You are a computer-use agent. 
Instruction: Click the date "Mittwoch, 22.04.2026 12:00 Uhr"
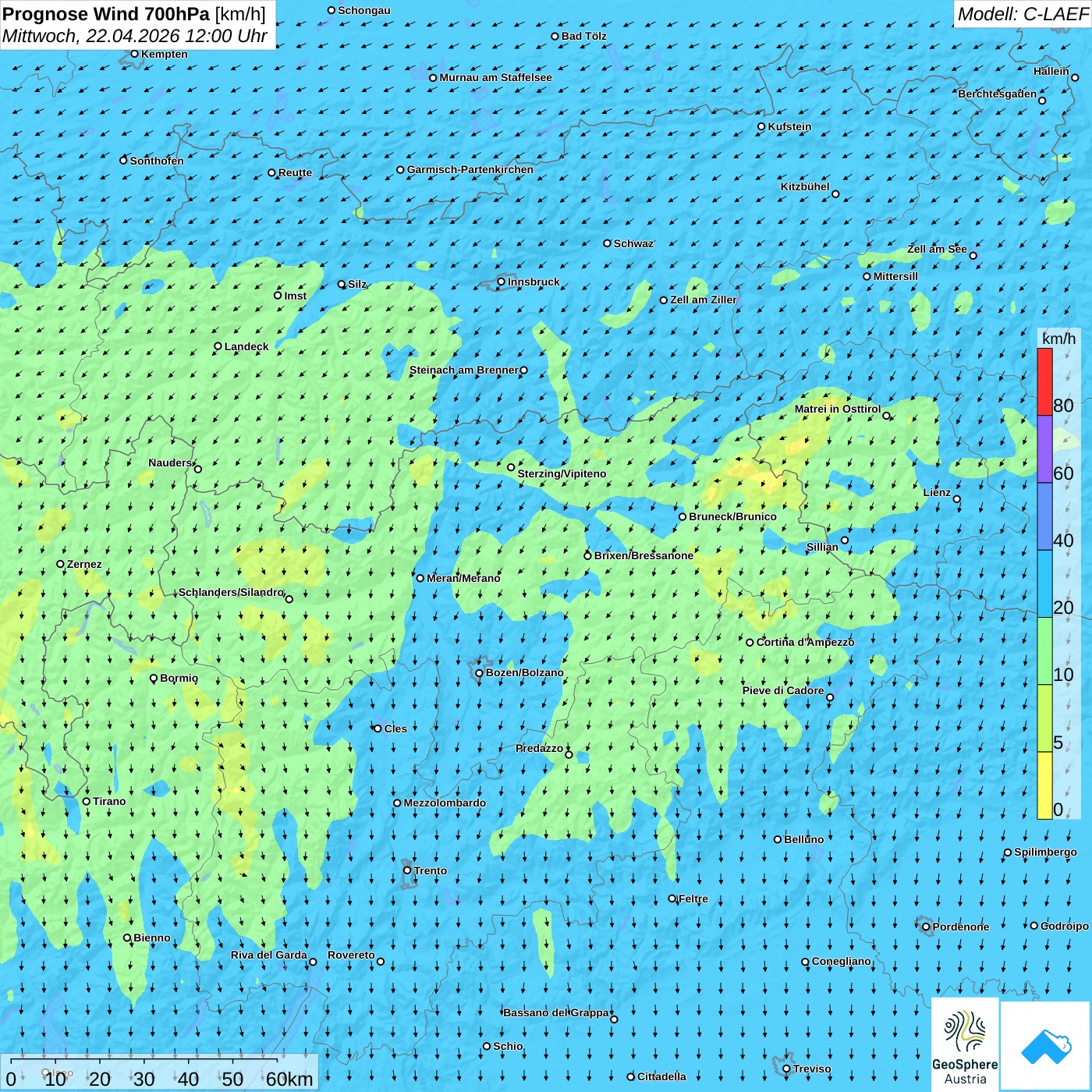(134, 36)
